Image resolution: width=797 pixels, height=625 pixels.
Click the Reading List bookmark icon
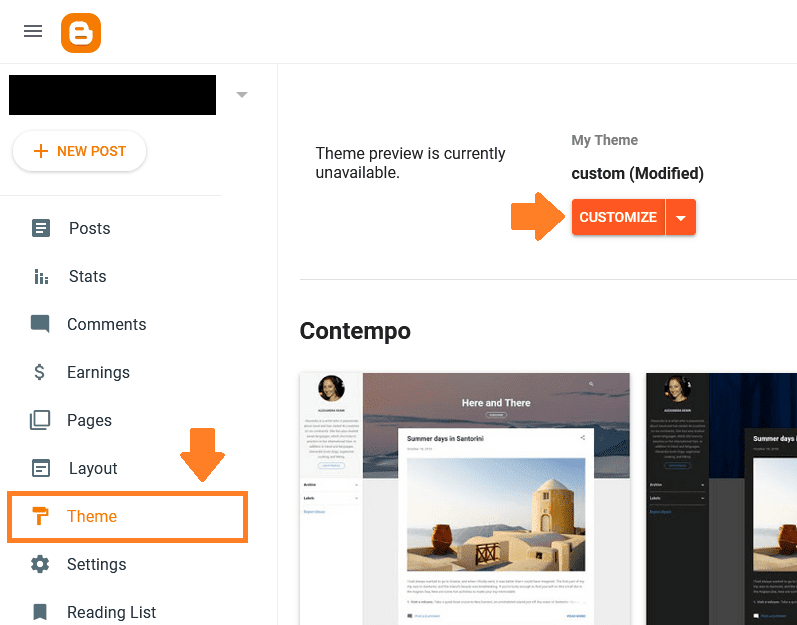click(40, 612)
